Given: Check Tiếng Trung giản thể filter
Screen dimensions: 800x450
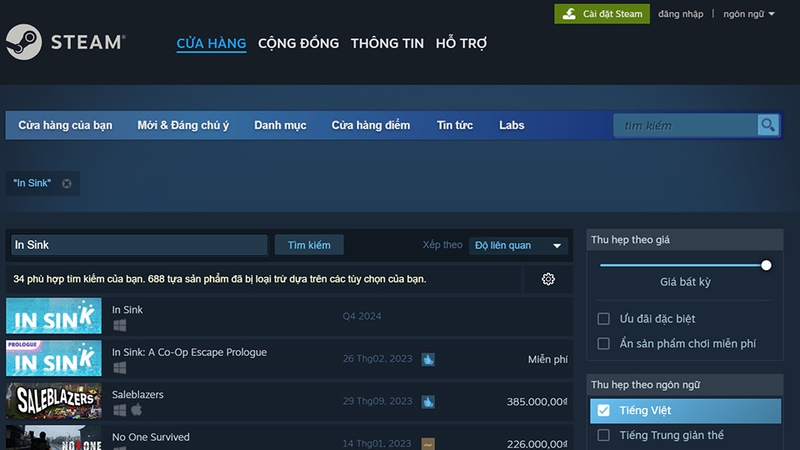Looking at the screenshot, I should click(x=604, y=435).
